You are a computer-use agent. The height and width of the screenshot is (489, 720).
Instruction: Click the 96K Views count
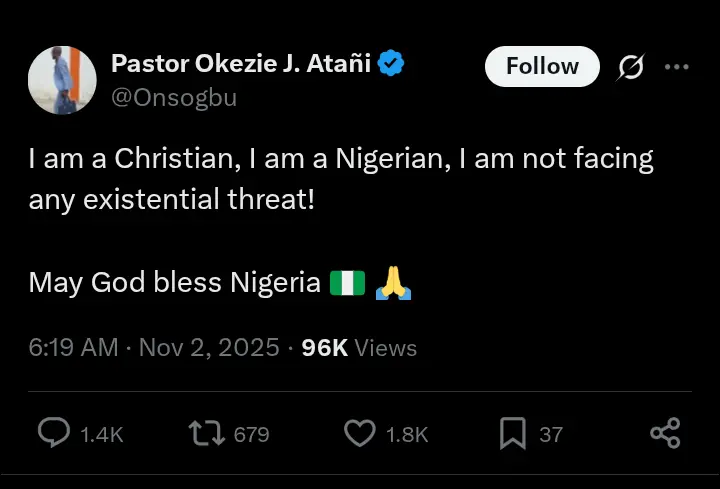(x=359, y=347)
